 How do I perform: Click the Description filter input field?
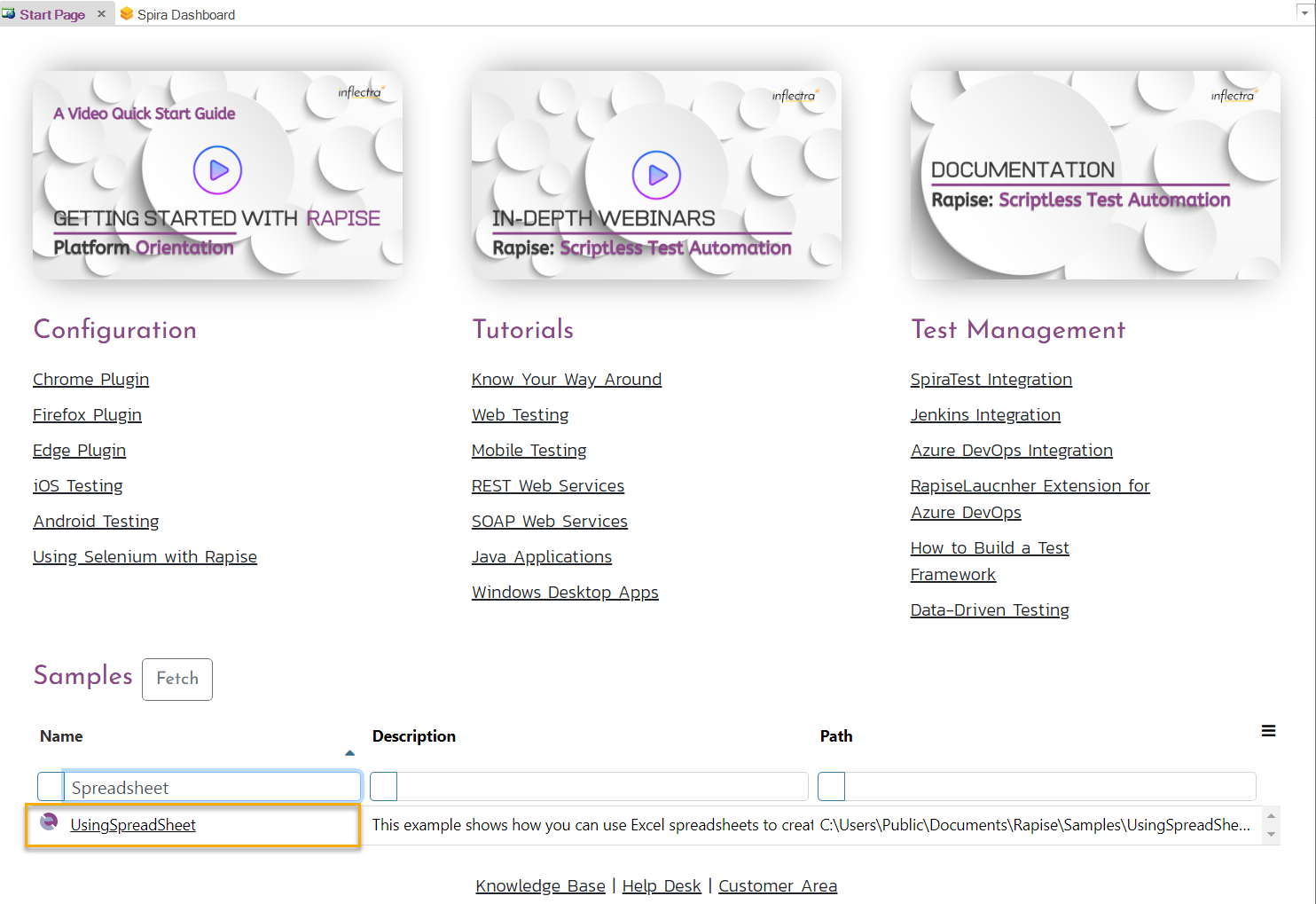[602, 787]
